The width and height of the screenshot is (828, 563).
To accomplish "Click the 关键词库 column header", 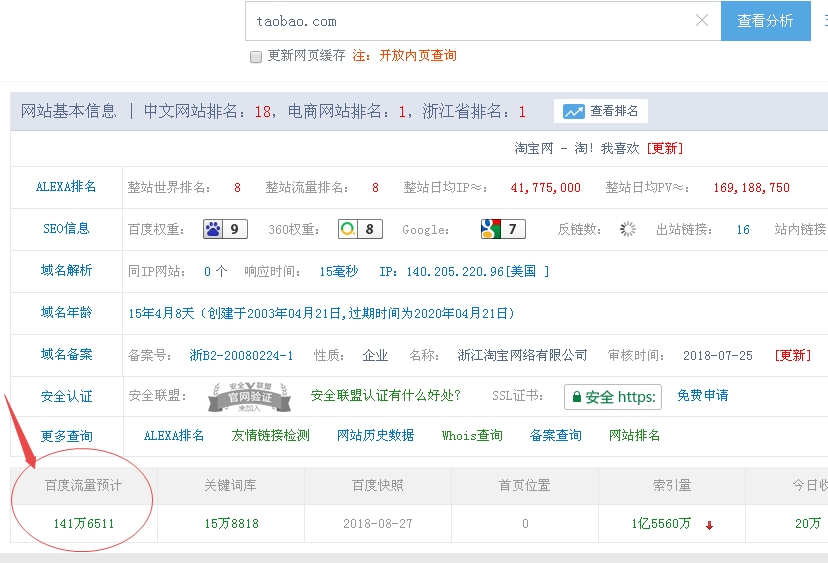I will coord(231,485).
